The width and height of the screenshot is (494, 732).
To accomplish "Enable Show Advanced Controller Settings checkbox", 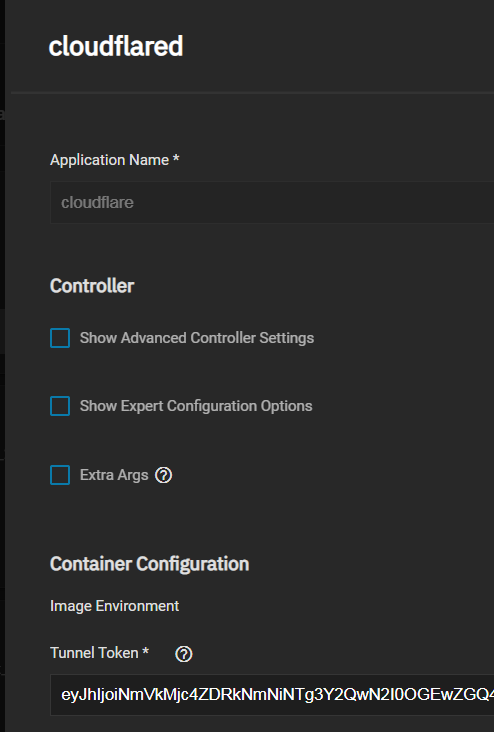I will 60,338.
